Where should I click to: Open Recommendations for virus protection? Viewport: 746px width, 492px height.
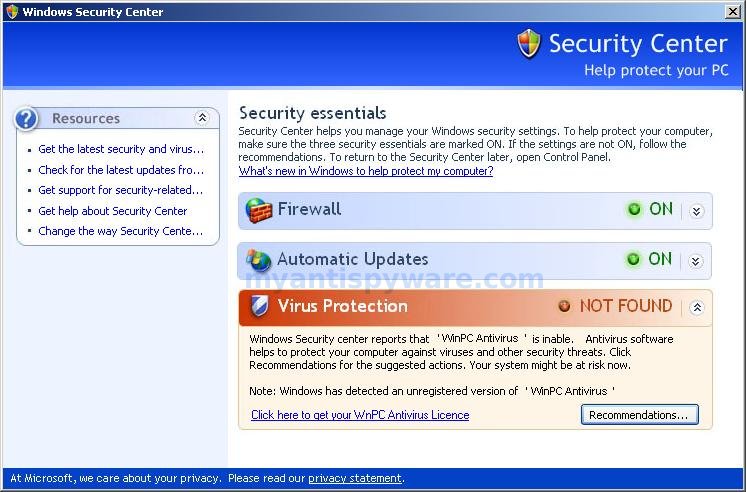(x=639, y=415)
